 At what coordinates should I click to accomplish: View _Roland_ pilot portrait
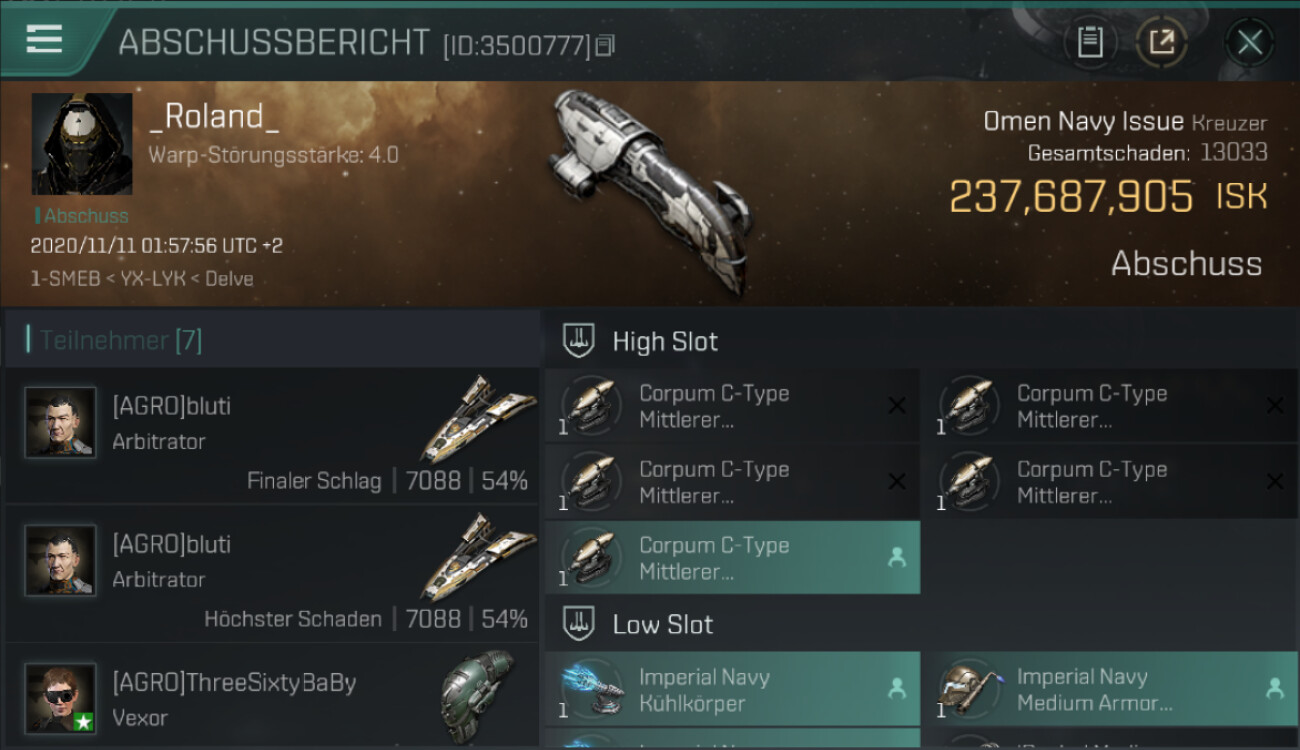[82, 144]
